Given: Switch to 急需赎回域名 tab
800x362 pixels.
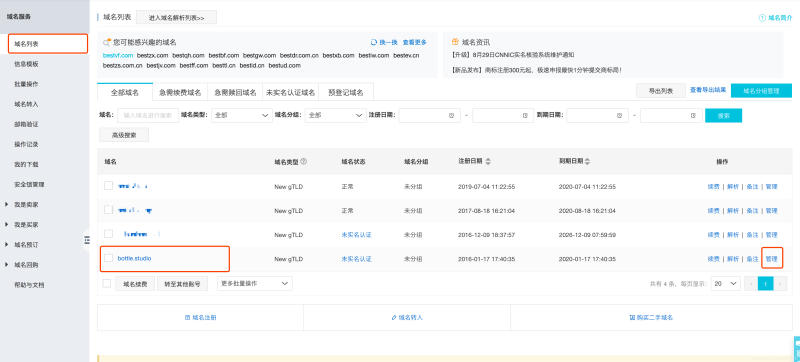Looking at the screenshot, I should click(x=235, y=92).
